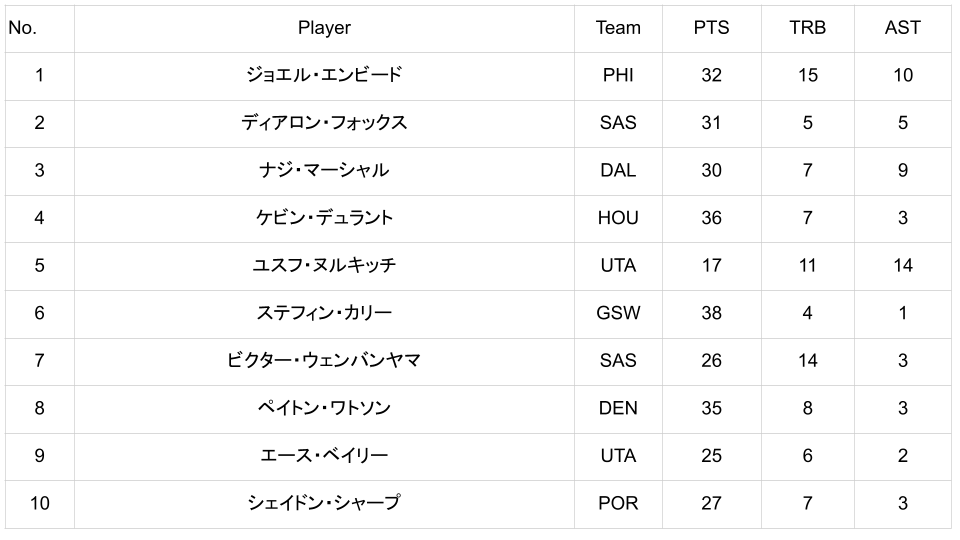Click the 14 assists cell

902,265
